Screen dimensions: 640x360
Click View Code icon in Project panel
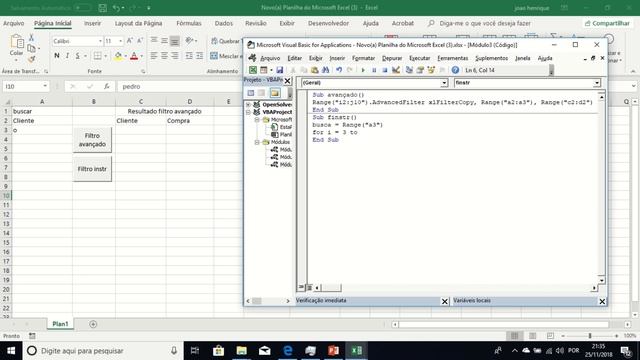[x=251, y=93]
